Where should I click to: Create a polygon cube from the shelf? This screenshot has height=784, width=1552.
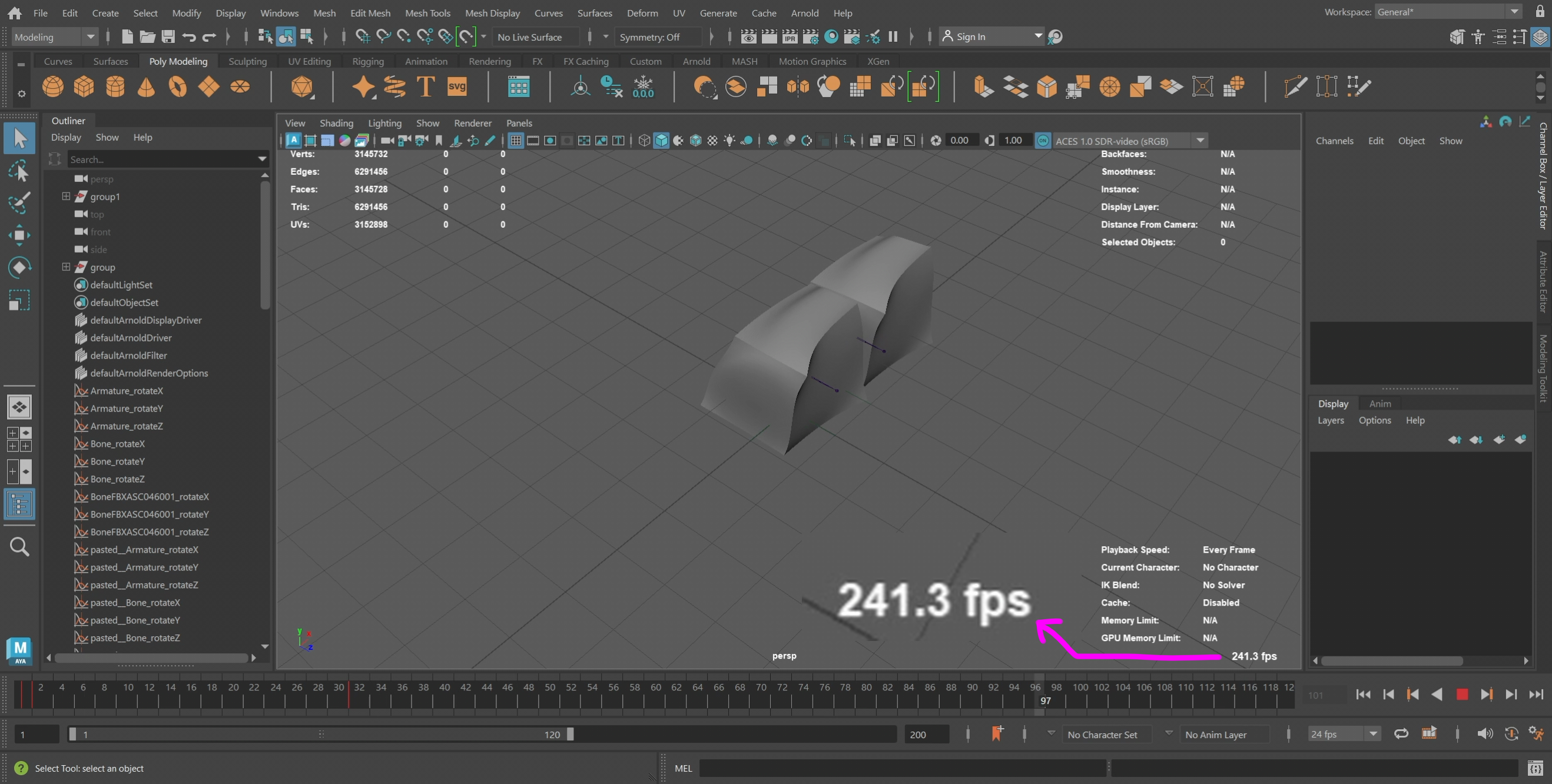click(x=84, y=87)
